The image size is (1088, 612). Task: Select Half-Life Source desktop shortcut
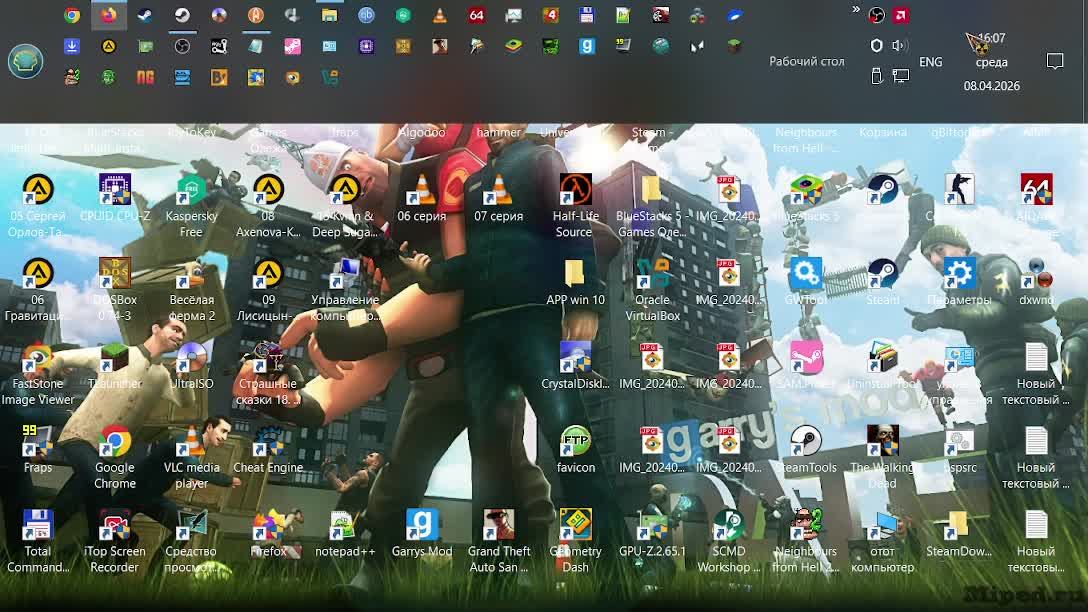[575, 206]
